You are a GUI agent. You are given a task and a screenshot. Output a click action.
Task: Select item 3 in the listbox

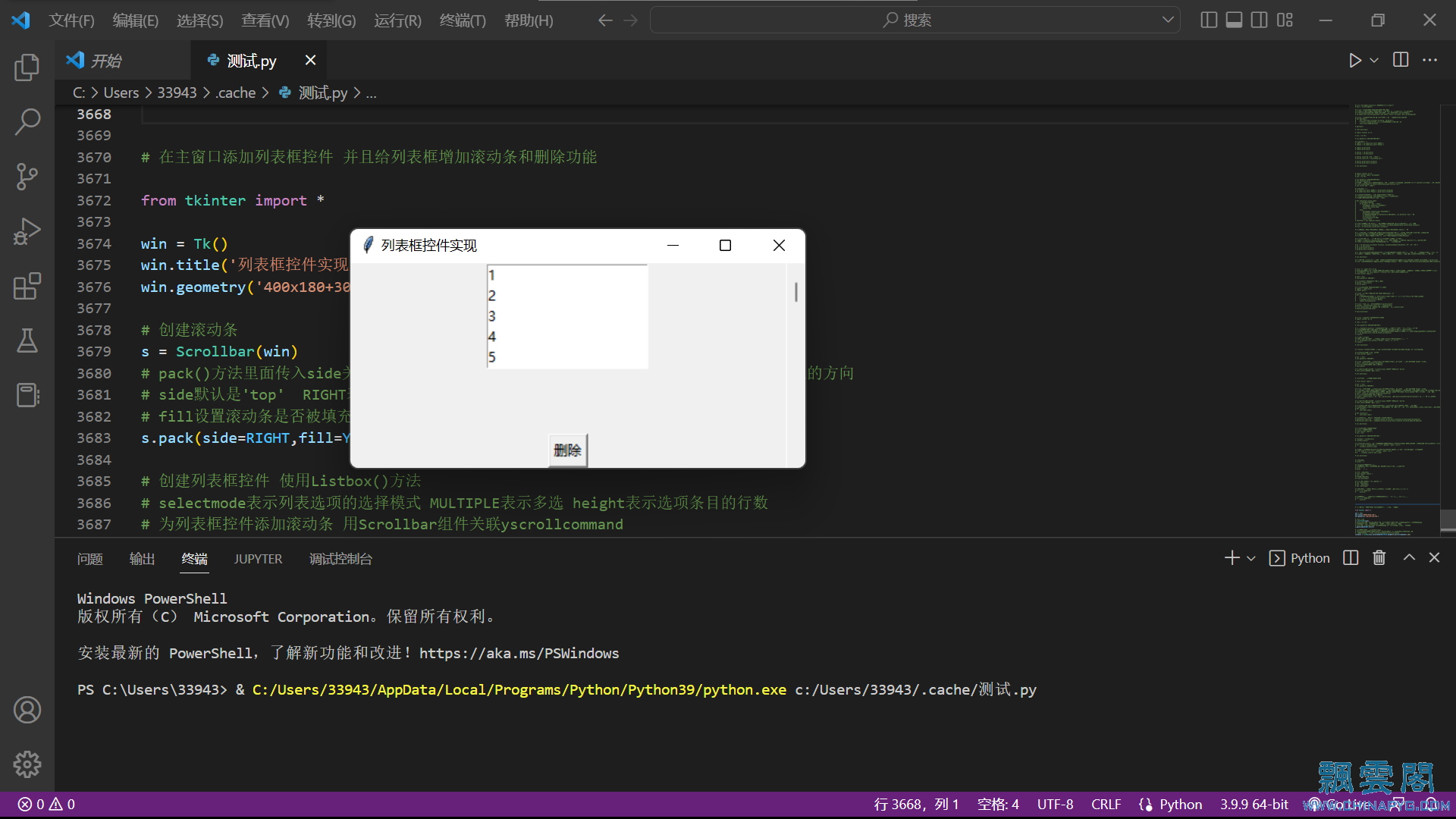[567, 316]
